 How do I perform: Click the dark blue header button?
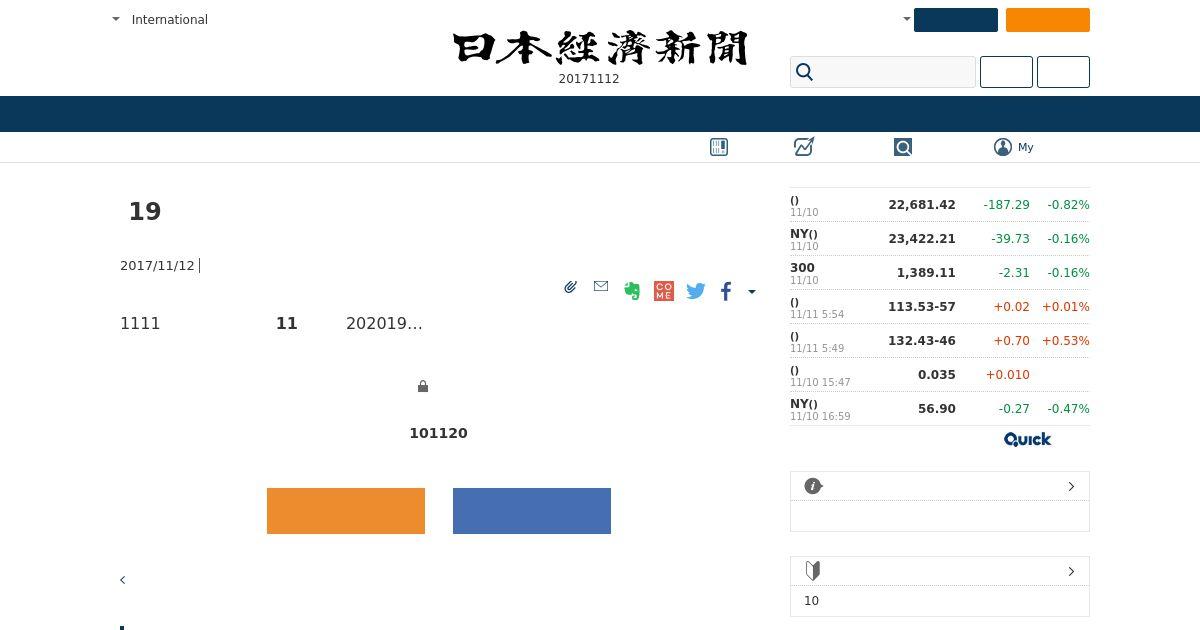point(956,20)
